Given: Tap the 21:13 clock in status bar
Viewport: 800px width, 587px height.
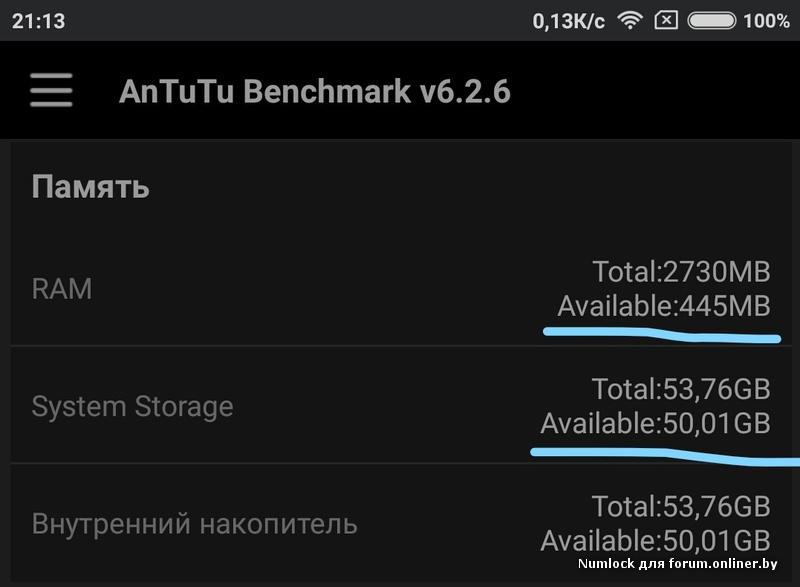Looking at the screenshot, I should pos(38,20).
